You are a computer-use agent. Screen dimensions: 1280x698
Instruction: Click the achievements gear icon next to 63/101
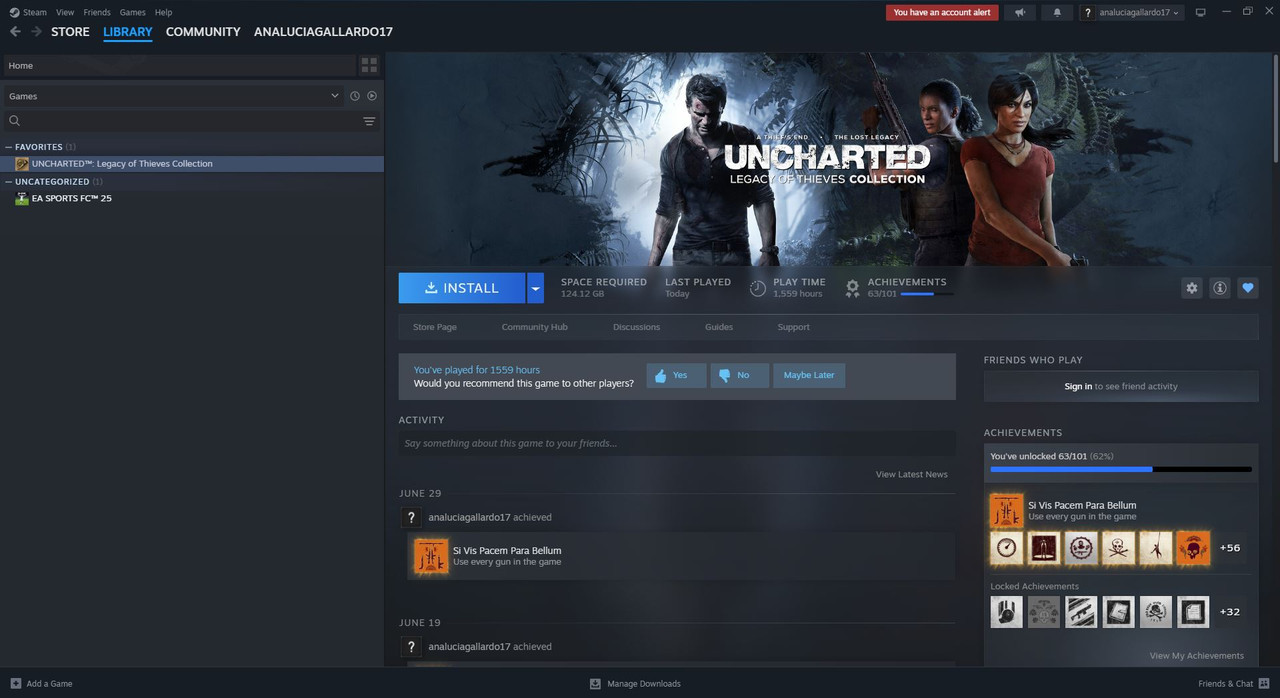coord(852,288)
